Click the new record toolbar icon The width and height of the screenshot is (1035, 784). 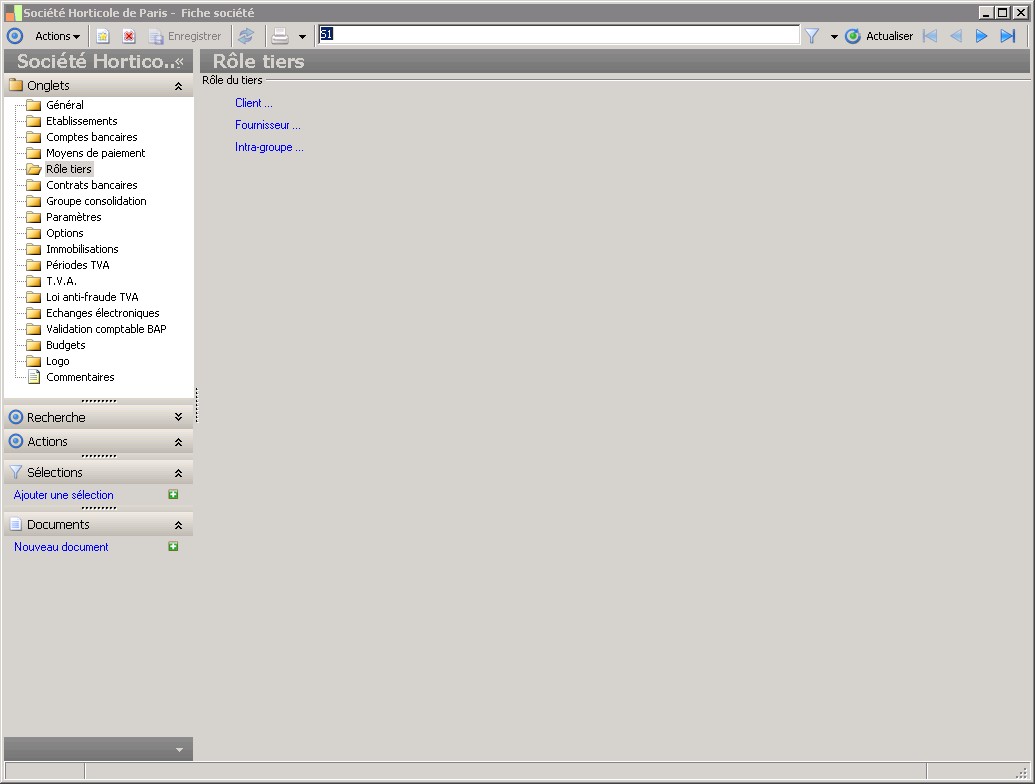(102, 36)
